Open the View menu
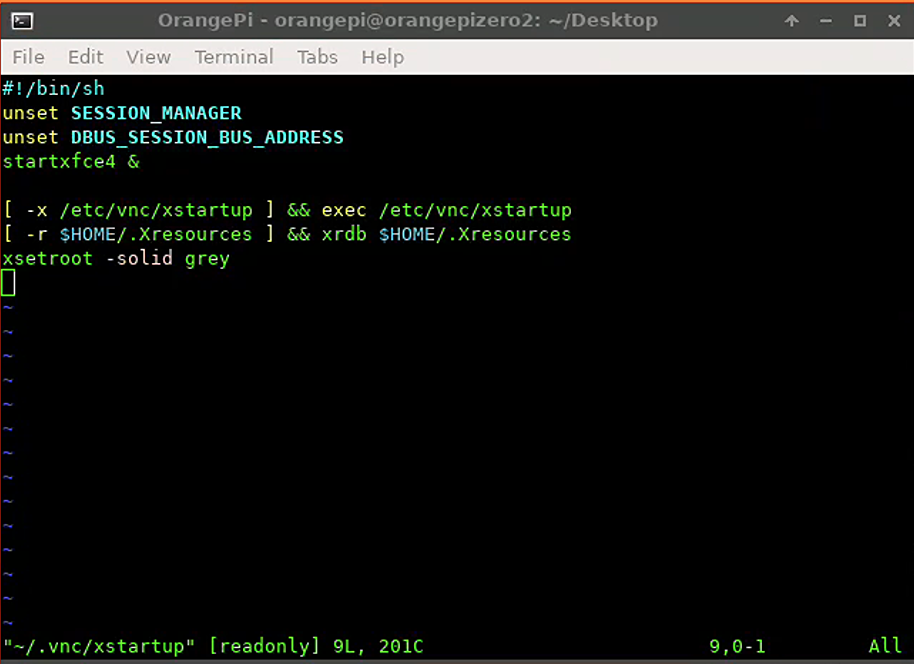This screenshot has width=914, height=664. coord(149,57)
